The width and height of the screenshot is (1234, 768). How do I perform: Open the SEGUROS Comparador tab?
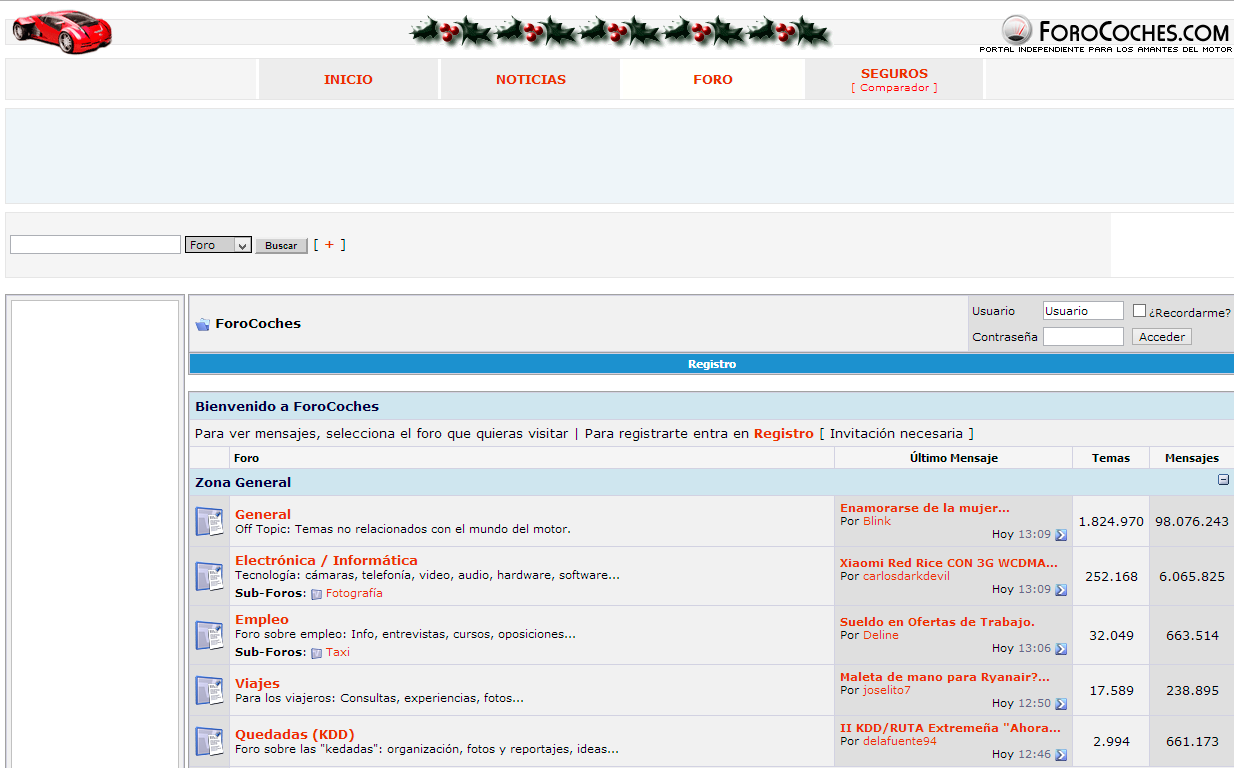(x=894, y=80)
